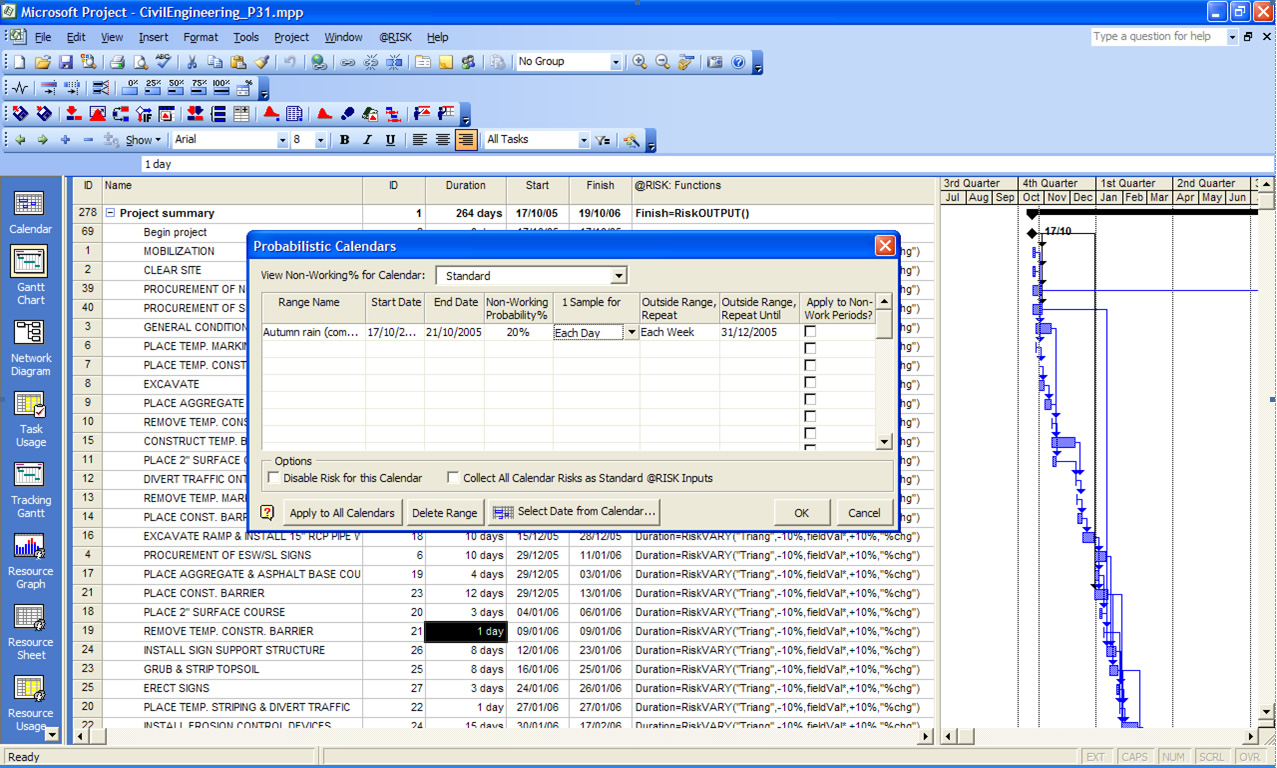Click the Resource Graph view icon
1277x768 pixels.
click(x=30, y=547)
